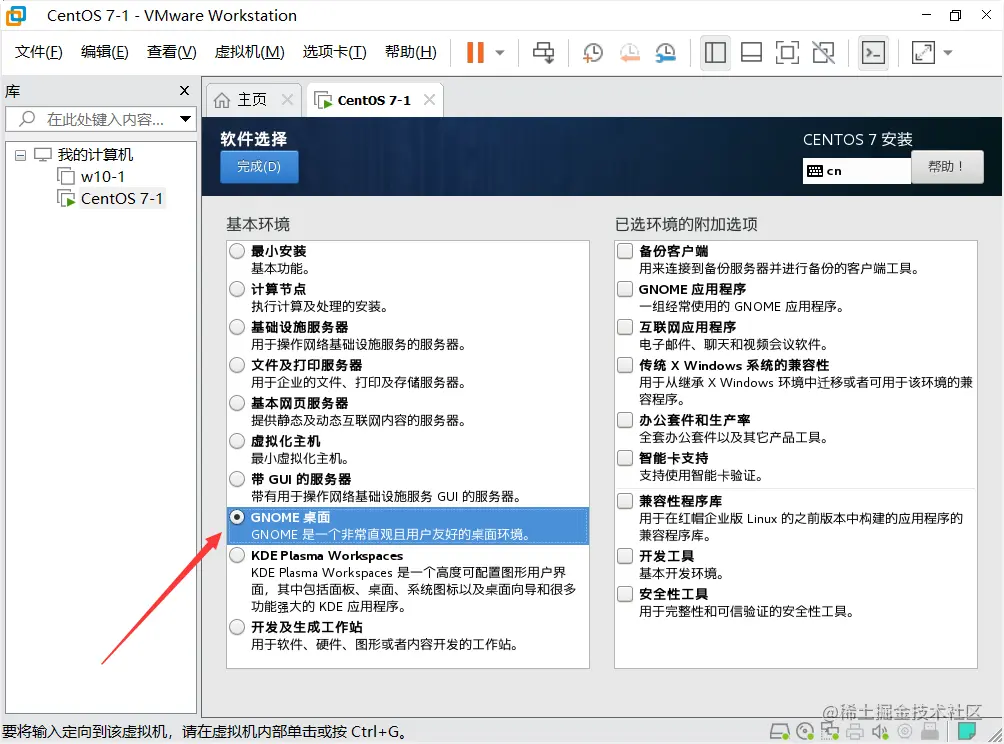1004x744 pixels.
Task: Click the USB device status icon
Action: click(x=930, y=731)
